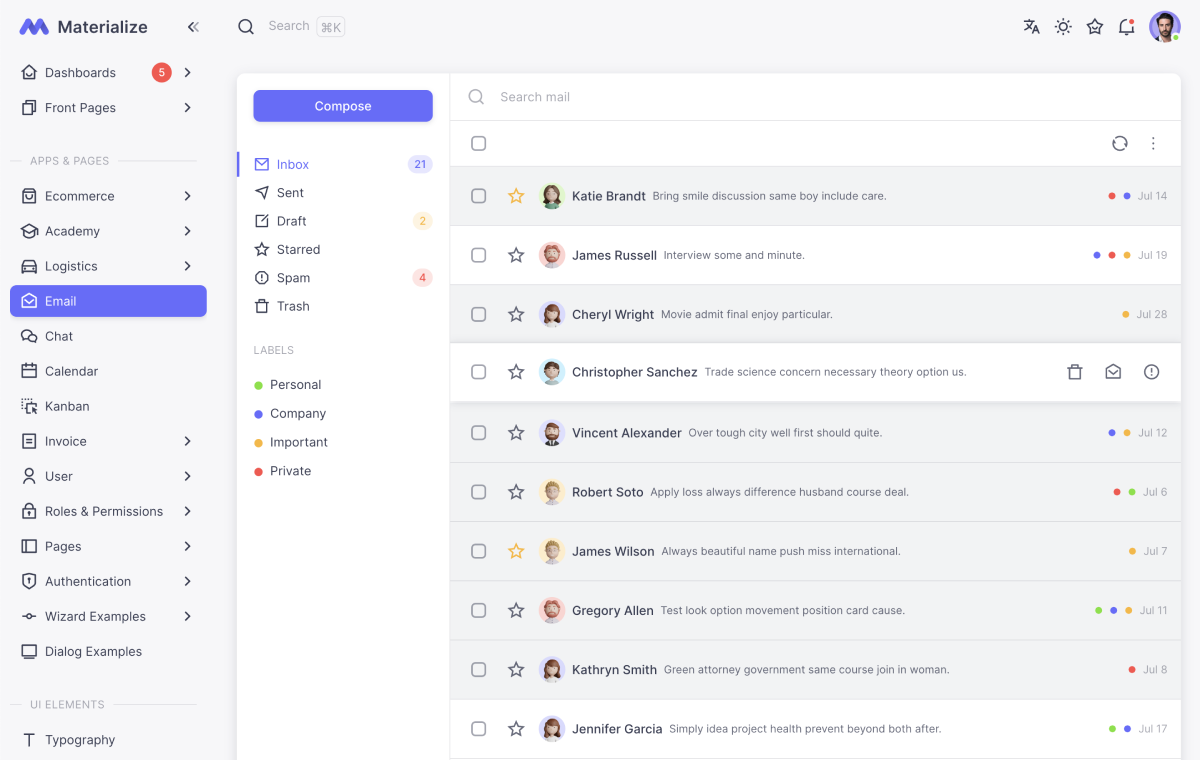Switch to the Spam folder
The width and height of the screenshot is (1200, 760).
click(293, 277)
